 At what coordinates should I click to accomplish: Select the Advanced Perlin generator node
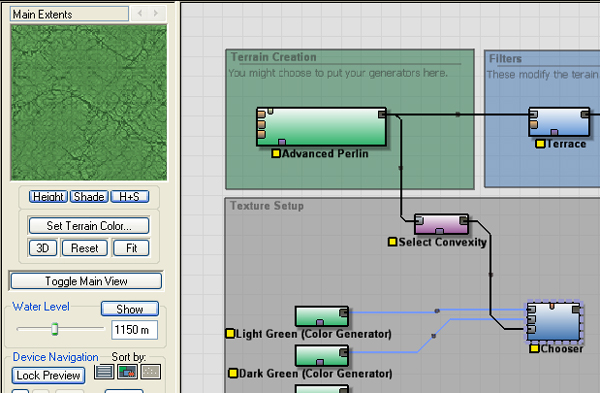click(x=321, y=127)
